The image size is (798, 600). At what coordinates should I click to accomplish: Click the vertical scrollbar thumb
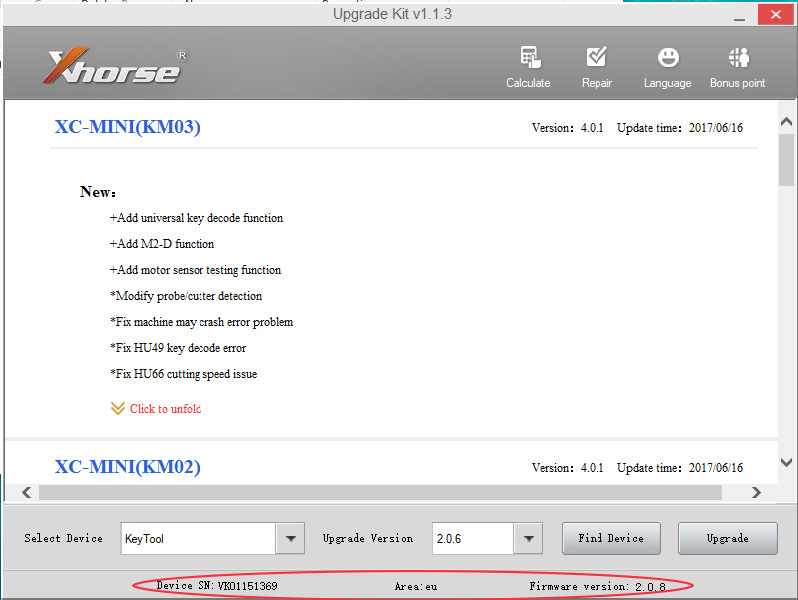pyautogui.click(x=786, y=160)
